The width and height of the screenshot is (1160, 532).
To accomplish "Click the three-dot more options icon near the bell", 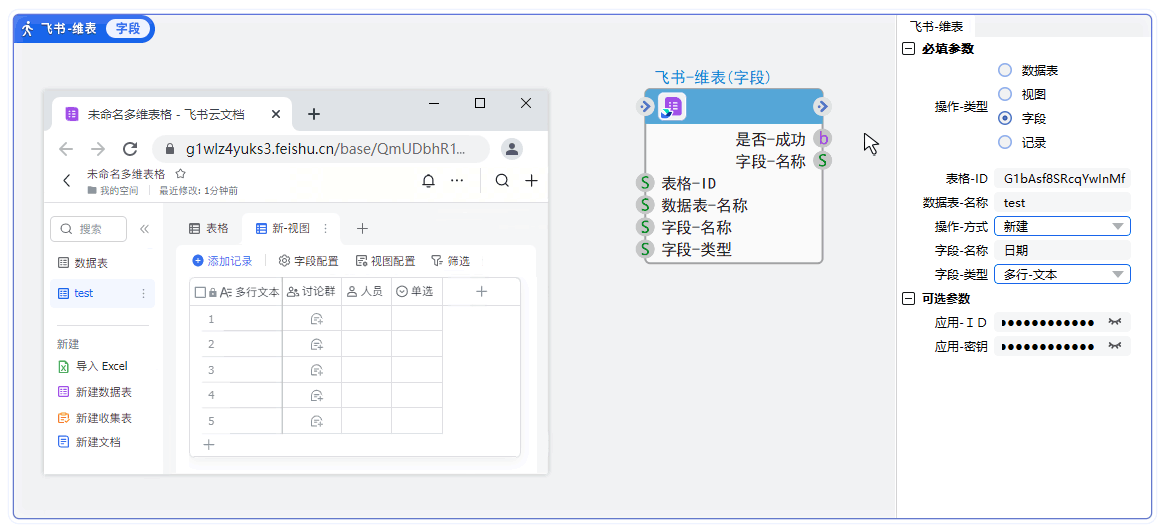I will click(x=457, y=181).
